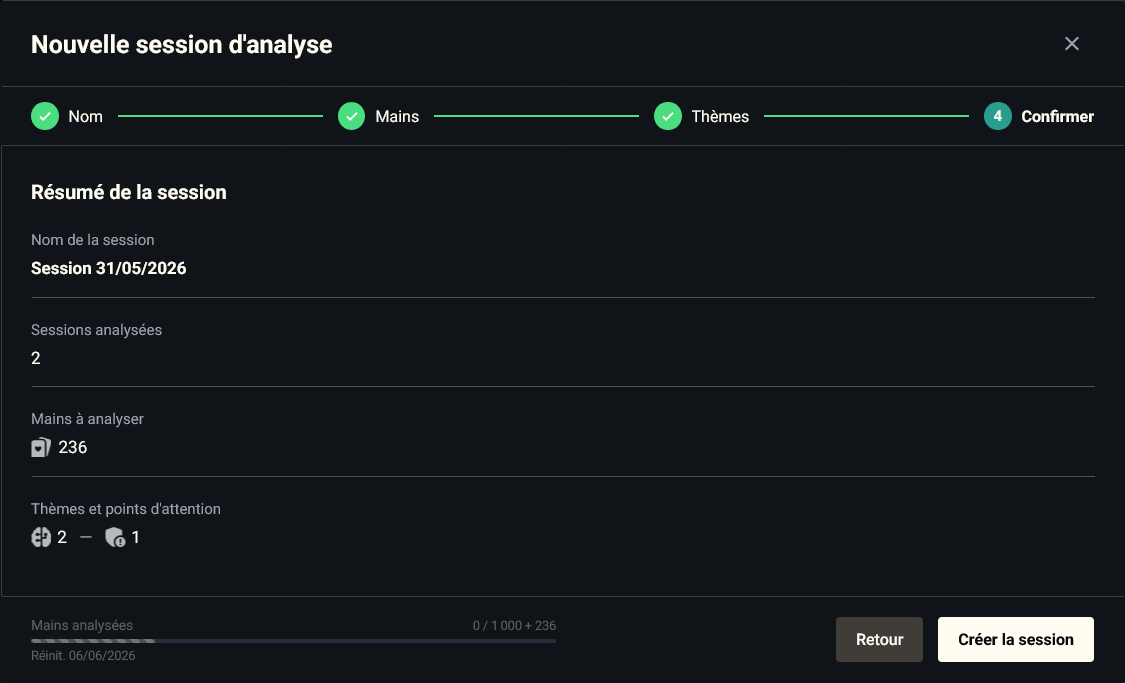Image resolution: width=1125 pixels, height=683 pixels.
Task: Click the step 4 Confirmer circle badge
Action: pyautogui.click(x=998, y=116)
